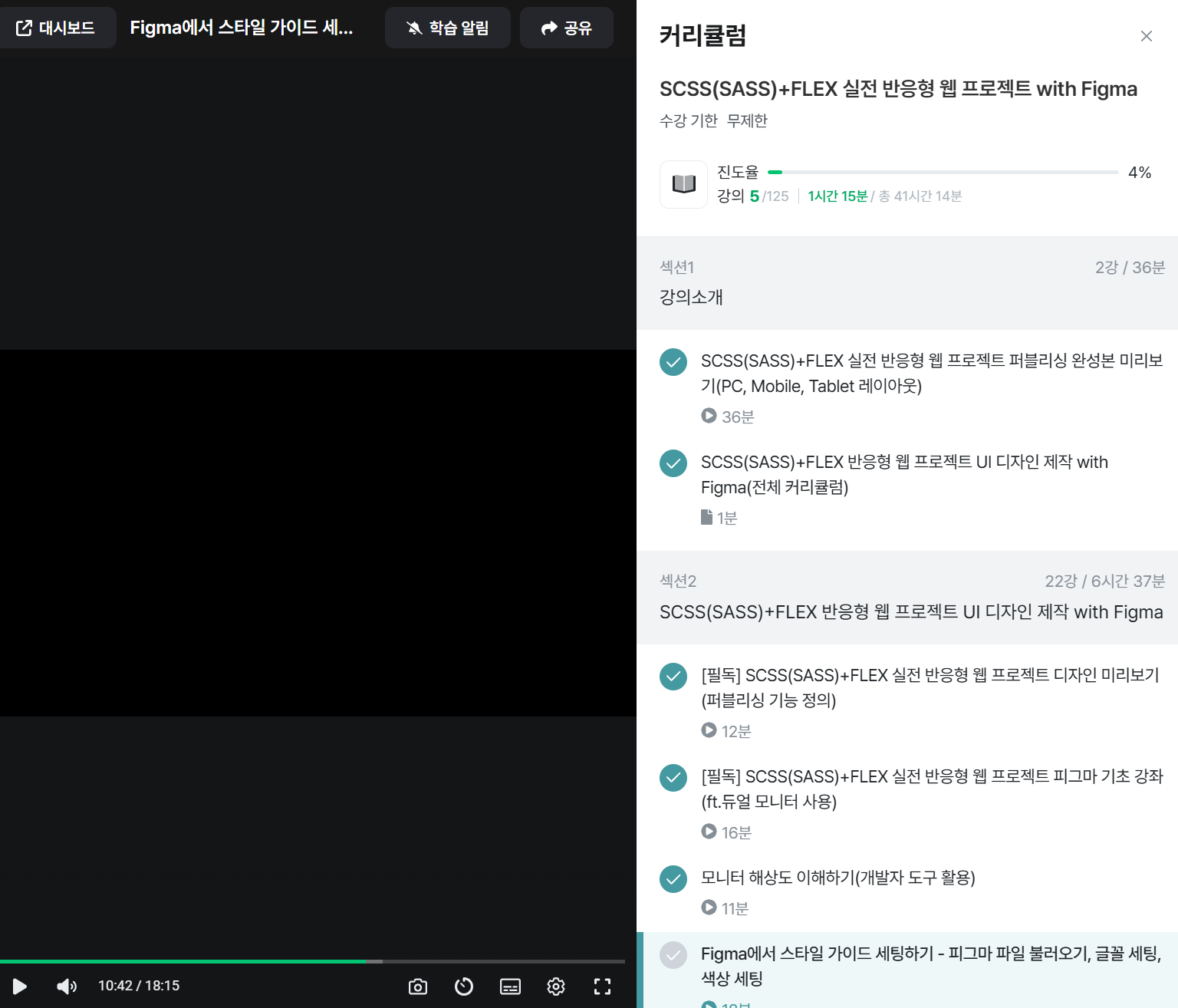Click the play icon next to 11분
The image size is (1178, 1008).
[709, 908]
